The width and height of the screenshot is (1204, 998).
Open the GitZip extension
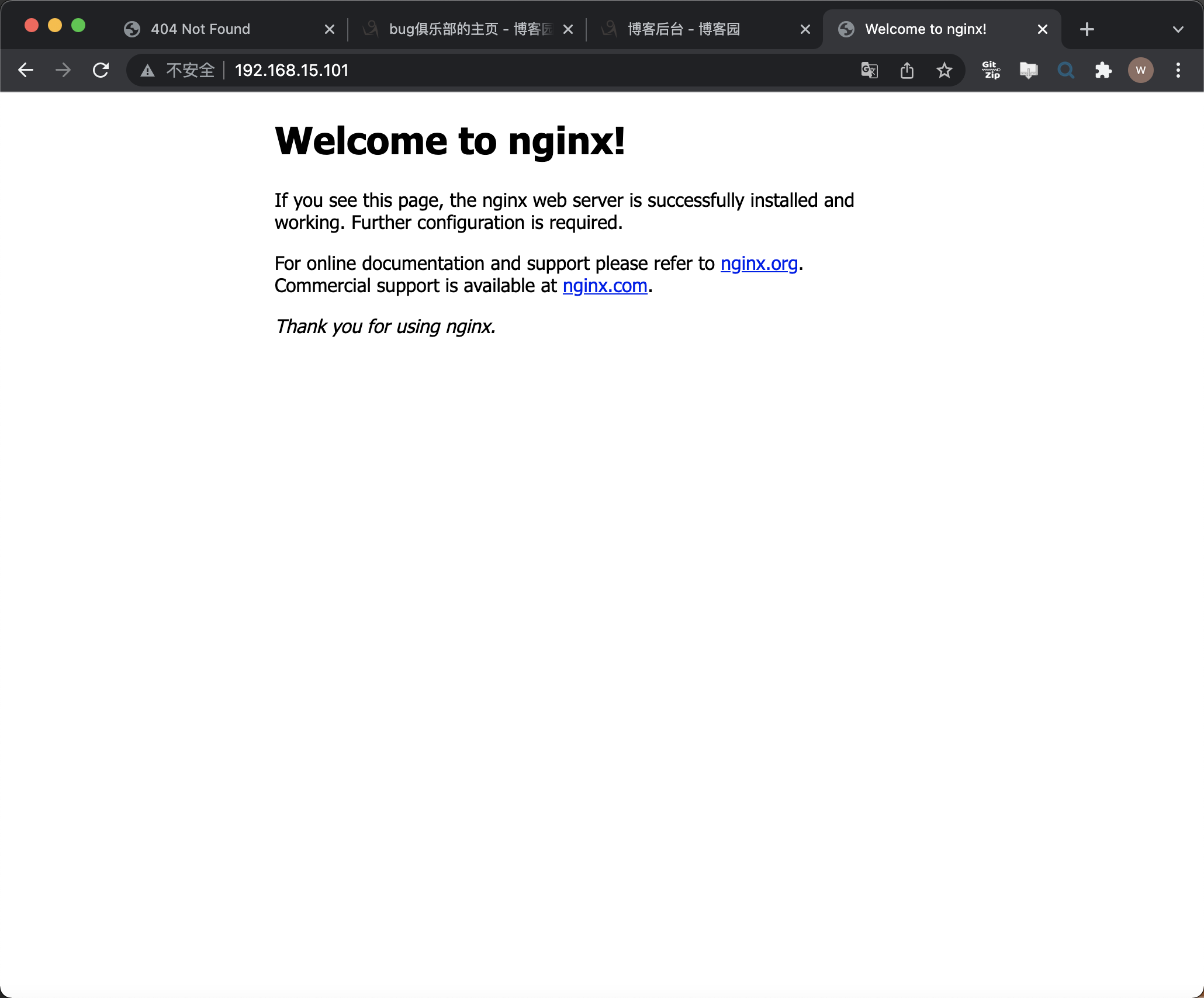(991, 70)
